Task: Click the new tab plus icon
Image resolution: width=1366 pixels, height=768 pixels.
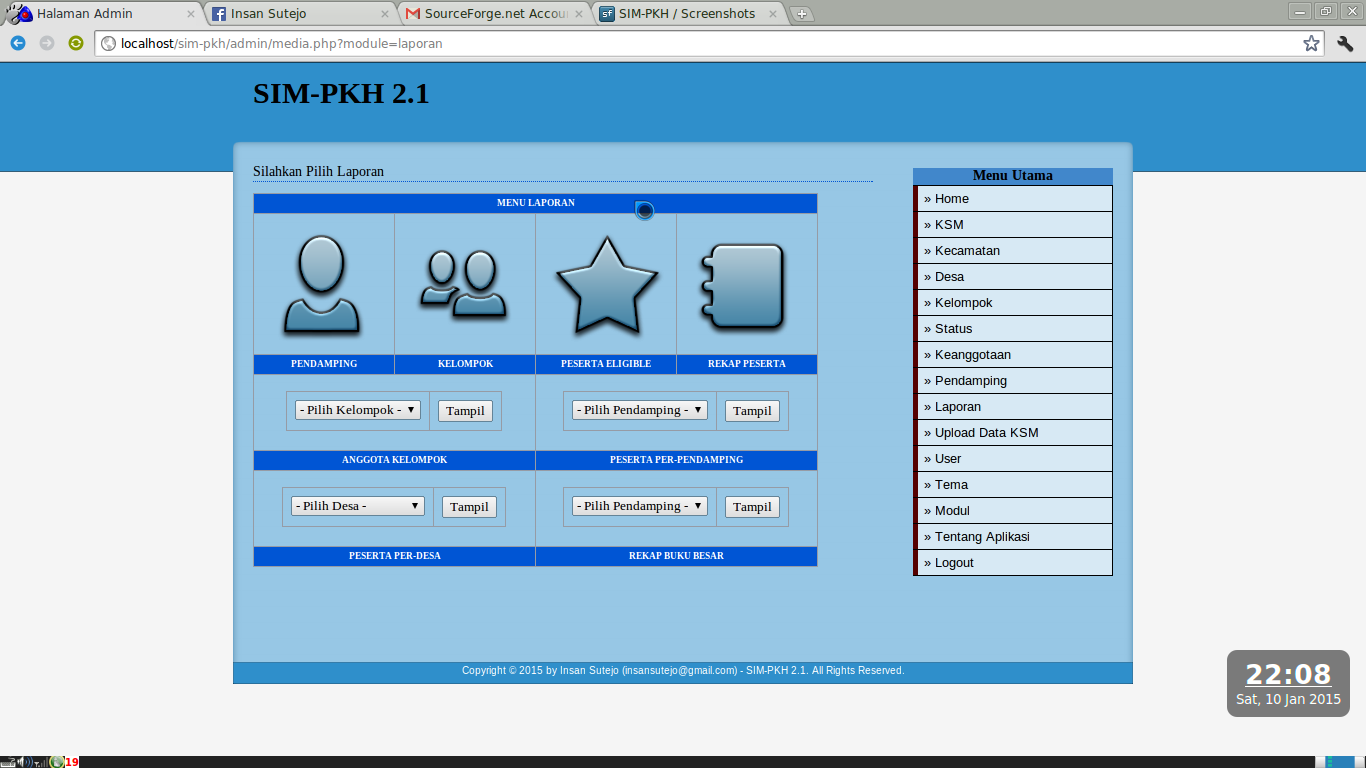Action: [803, 13]
